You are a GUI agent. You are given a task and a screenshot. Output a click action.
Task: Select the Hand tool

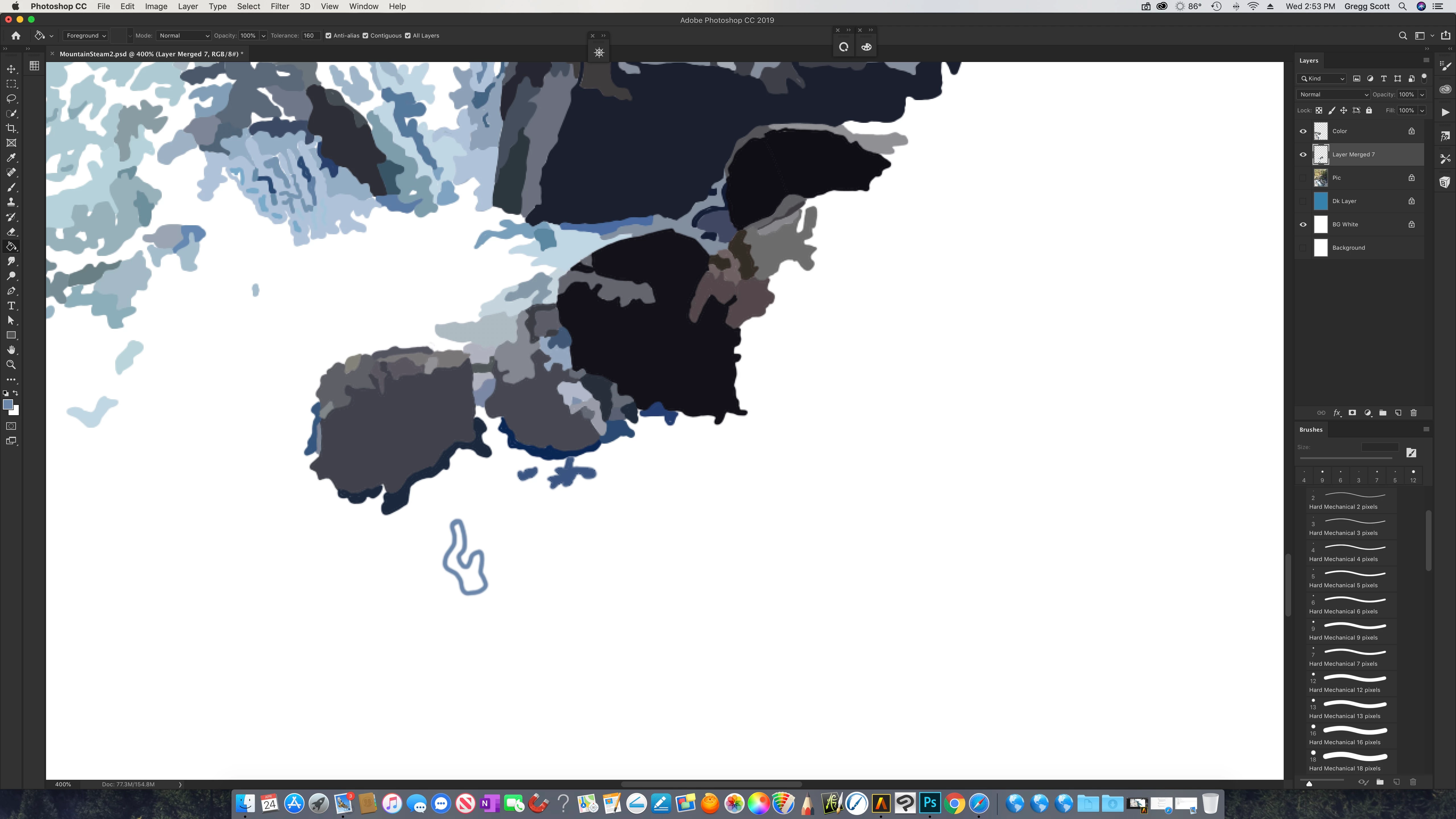pyautogui.click(x=11, y=350)
